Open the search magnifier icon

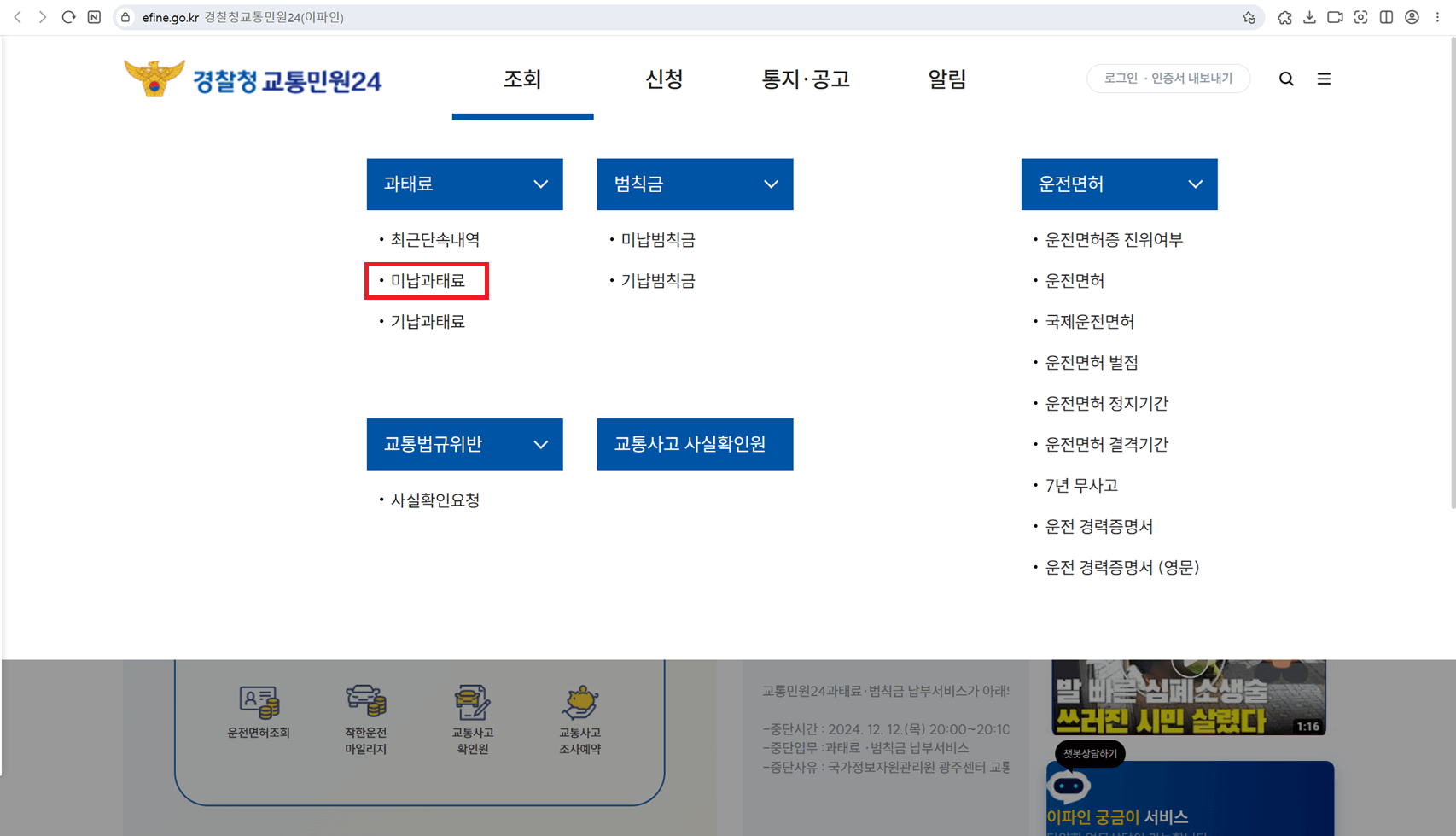tap(1286, 79)
